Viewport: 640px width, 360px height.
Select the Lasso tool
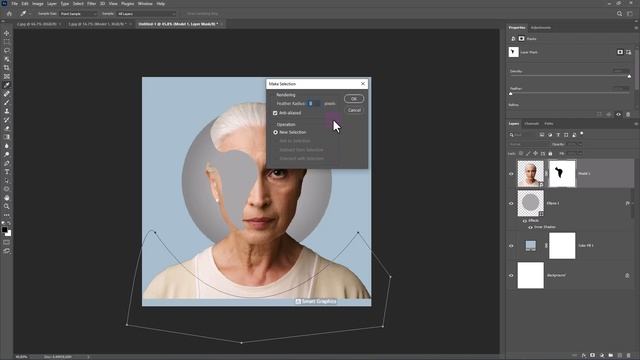pyautogui.click(x=7, y=51)
